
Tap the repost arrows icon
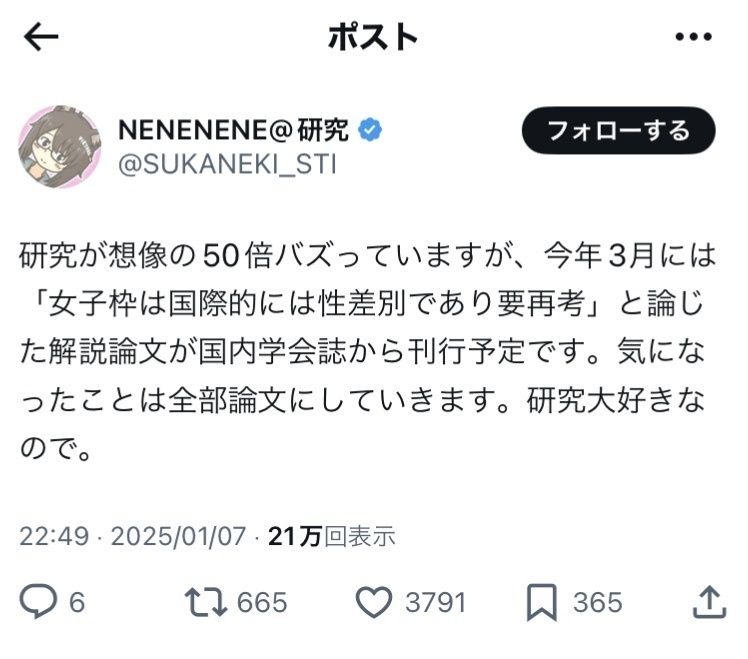point(206,602)
